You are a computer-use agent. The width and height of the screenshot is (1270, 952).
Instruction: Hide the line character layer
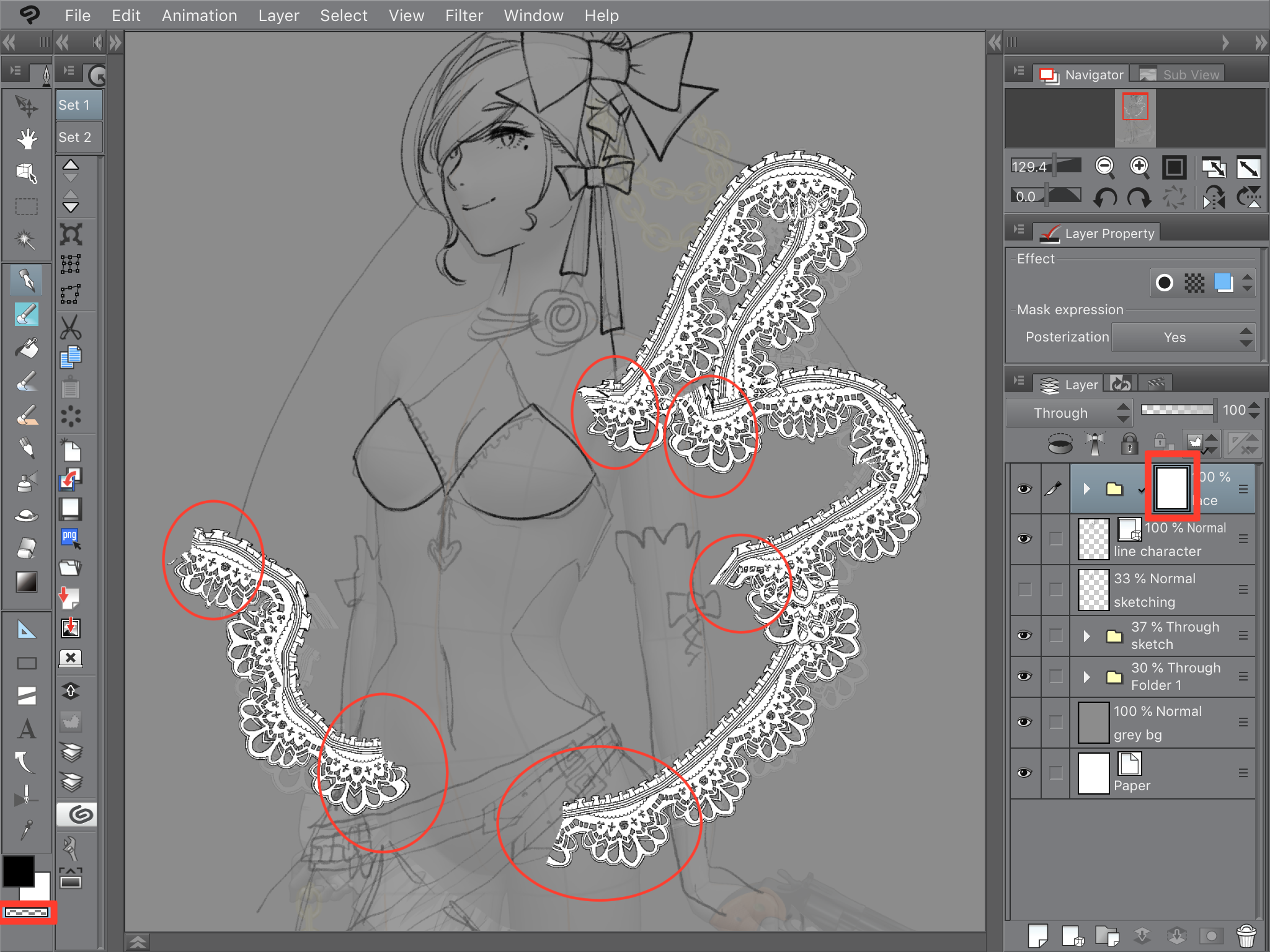pyautogui.click(x=1024, y=539)
